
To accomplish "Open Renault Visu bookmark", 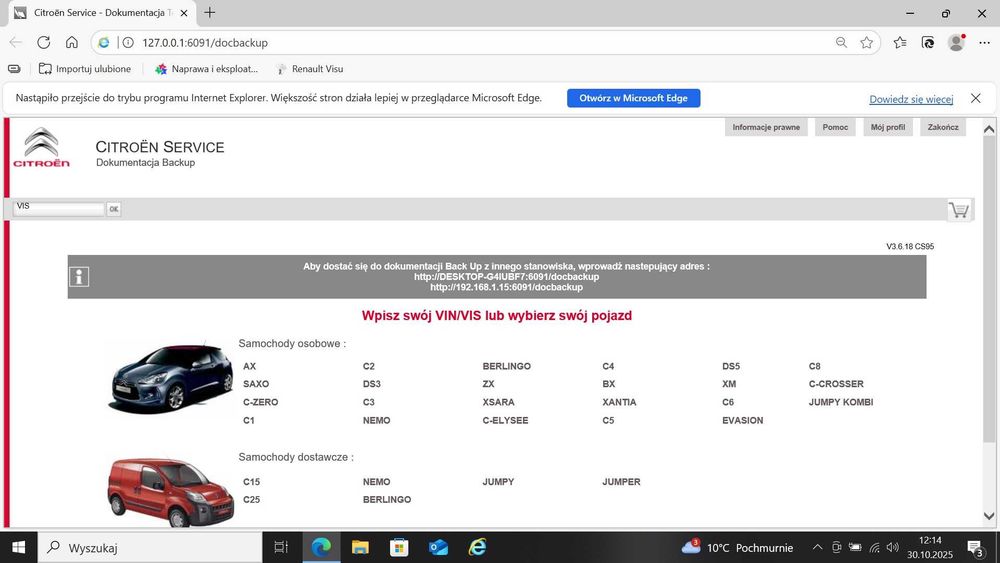I will click(311, 69).
